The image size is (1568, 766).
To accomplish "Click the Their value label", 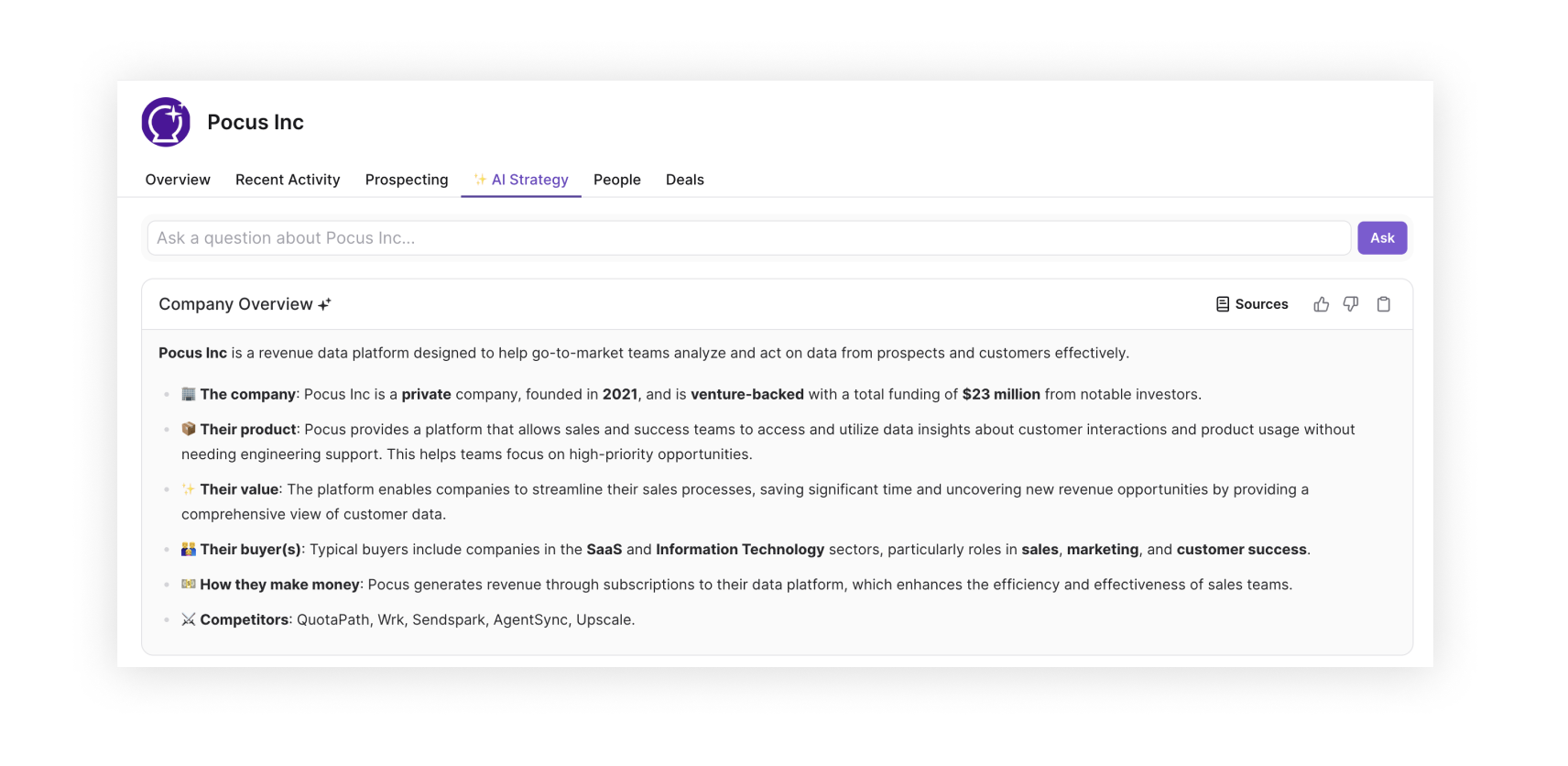I will tap(239, 489).
